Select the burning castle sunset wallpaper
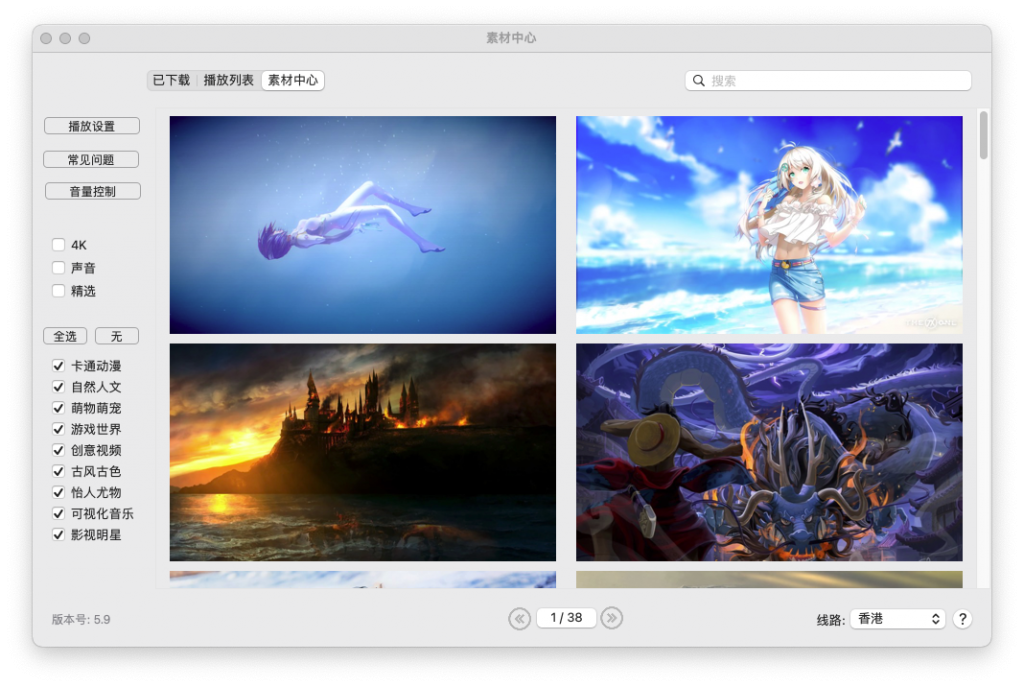The width and height of the screenshot is (1024, 687). coord(362,452)
